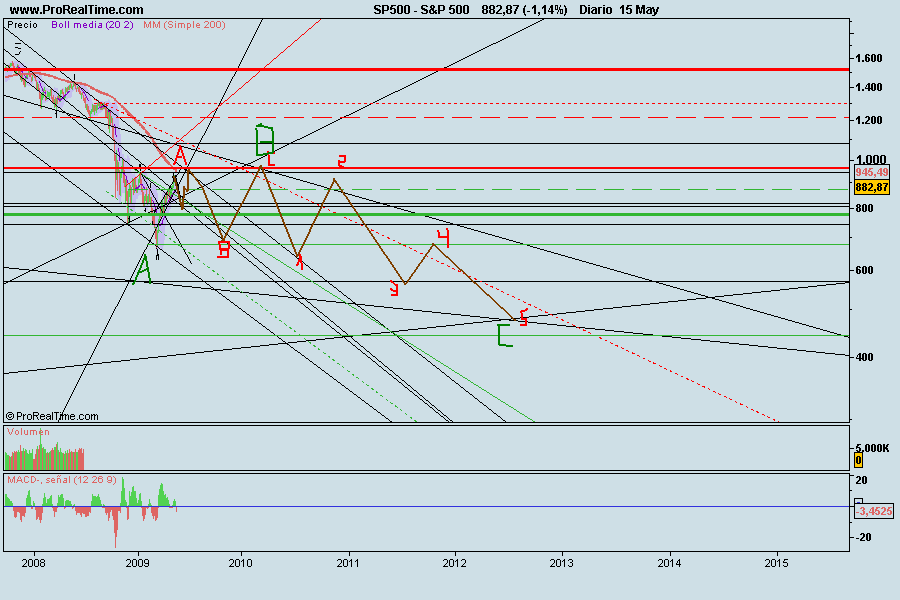This screenshot has height=600, width=900.
Task: Click the 2013 year on time axis
Action: (x=561, y=563)
